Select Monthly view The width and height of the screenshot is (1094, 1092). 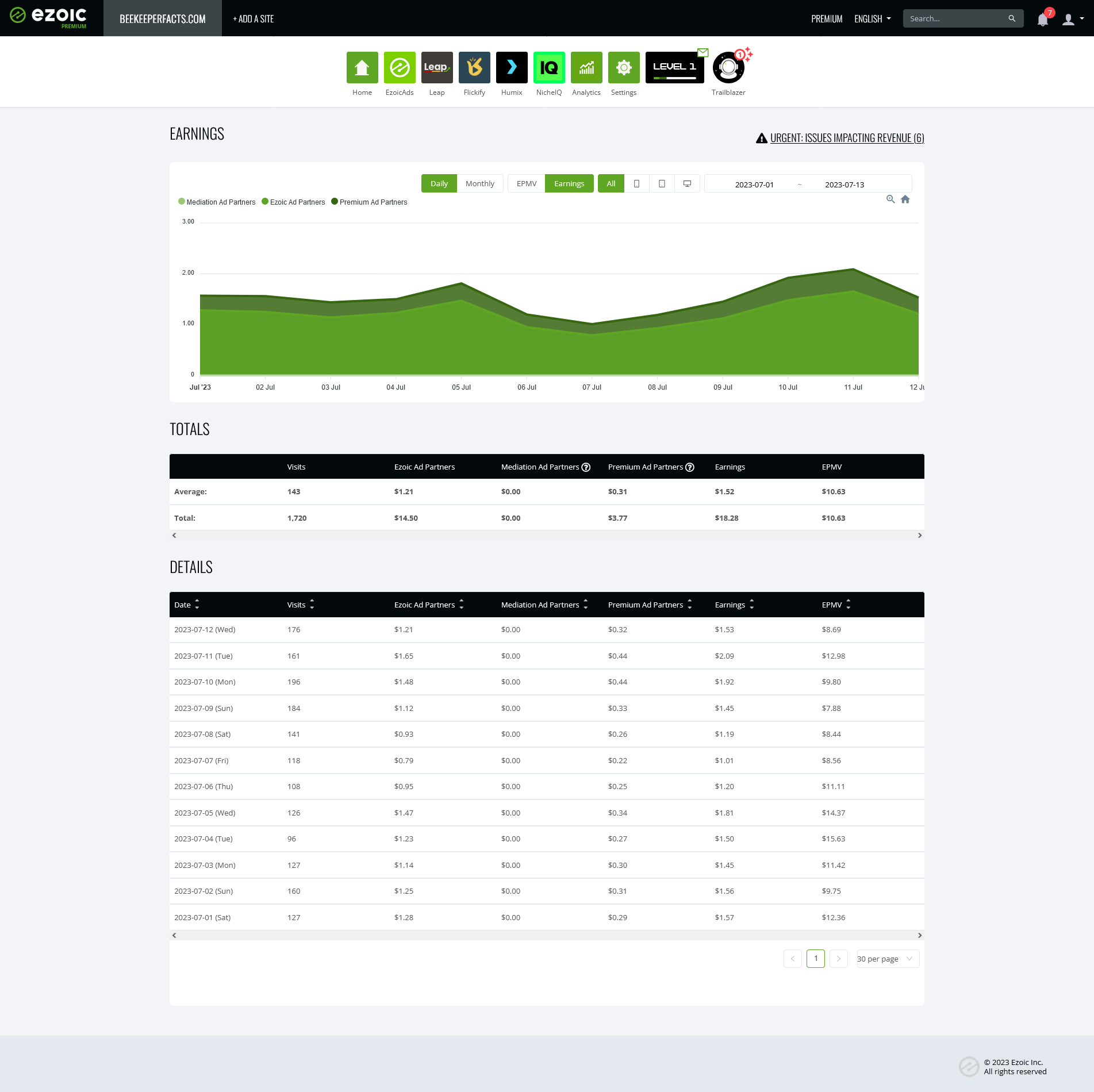tap(480, 183)
